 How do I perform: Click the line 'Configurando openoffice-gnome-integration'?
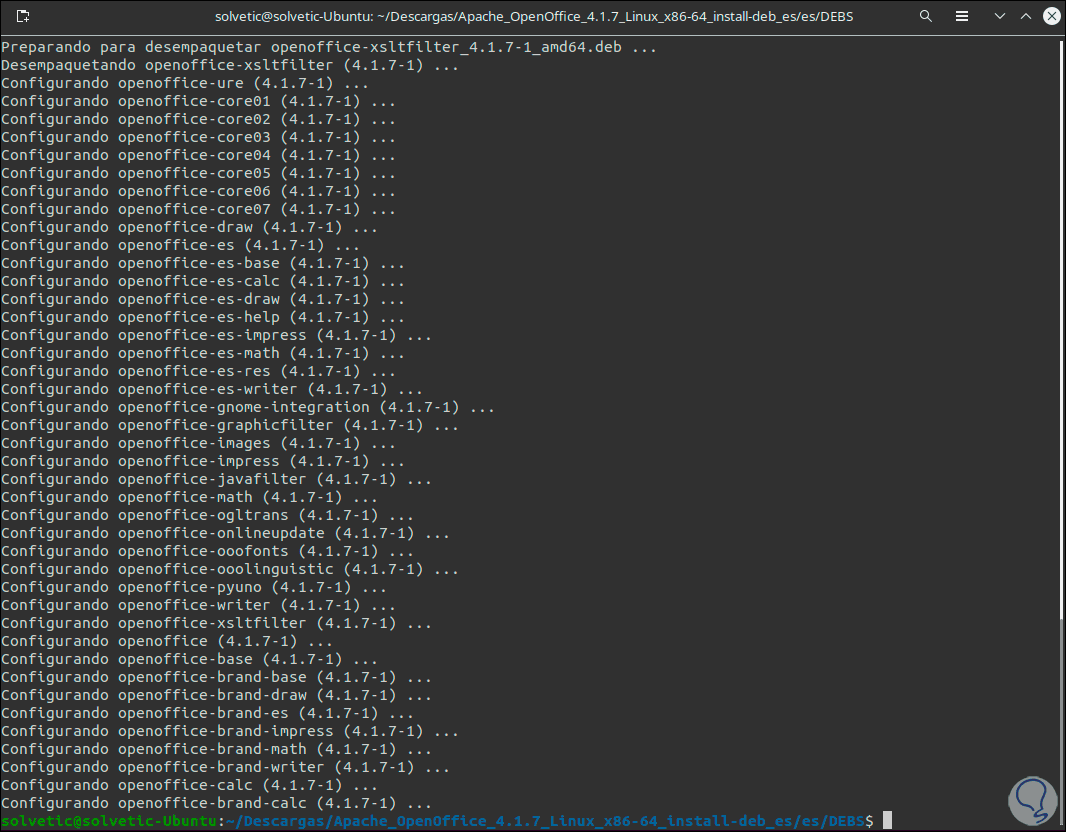[248, 407]
